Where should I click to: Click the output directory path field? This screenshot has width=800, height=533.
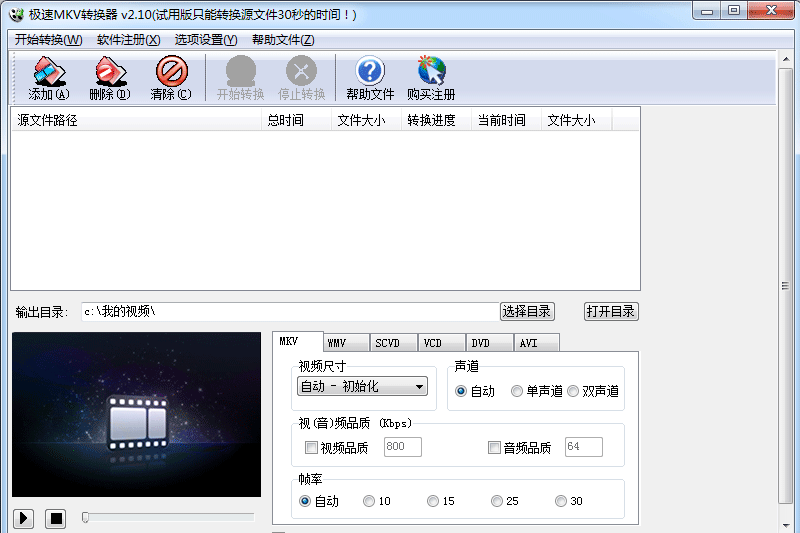290,312
